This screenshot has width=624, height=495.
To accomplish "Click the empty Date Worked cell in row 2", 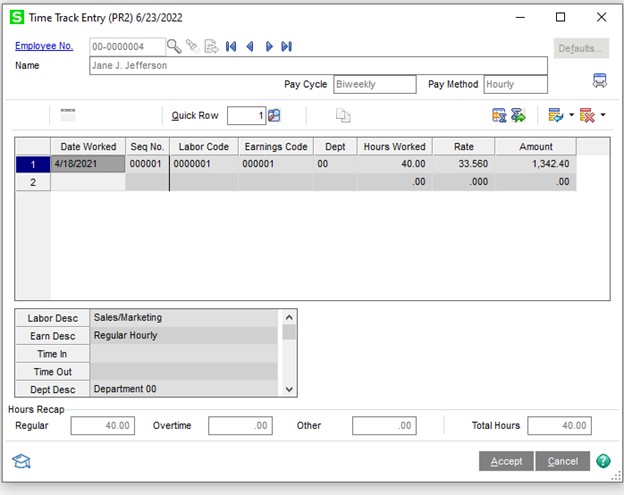I will (88, 182).
